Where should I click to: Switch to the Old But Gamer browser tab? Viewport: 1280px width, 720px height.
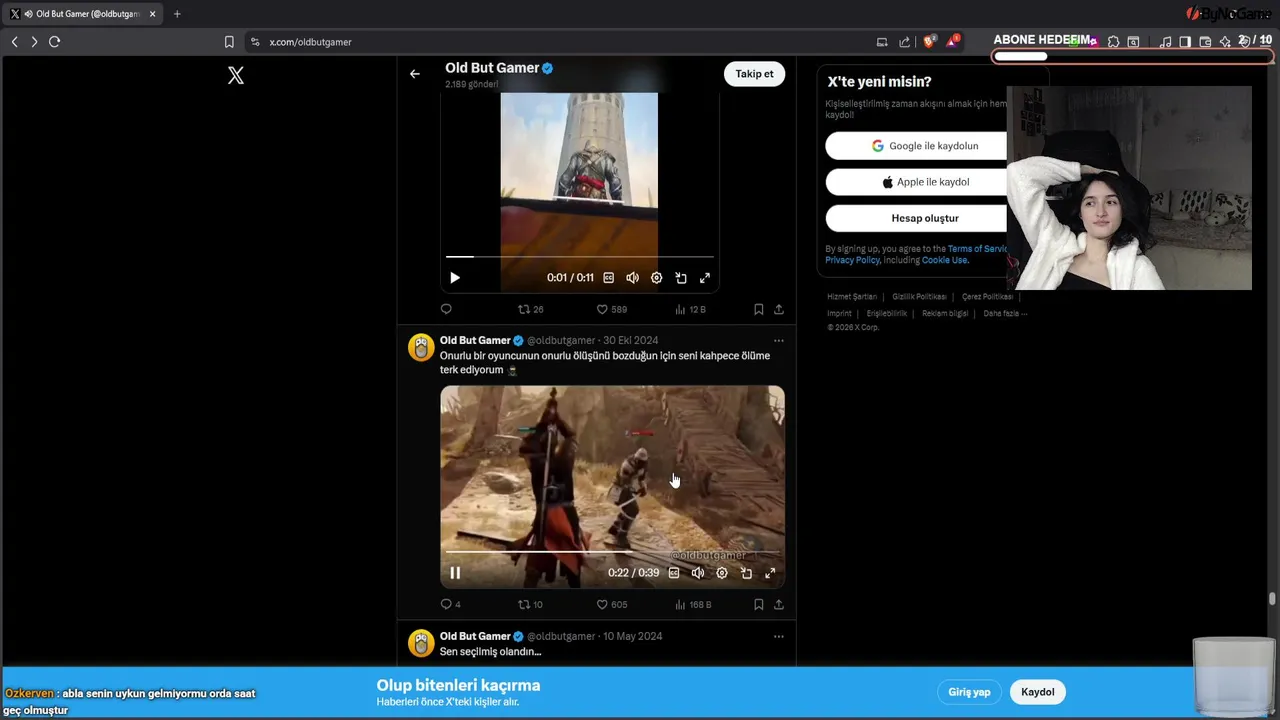click(81, 14)
